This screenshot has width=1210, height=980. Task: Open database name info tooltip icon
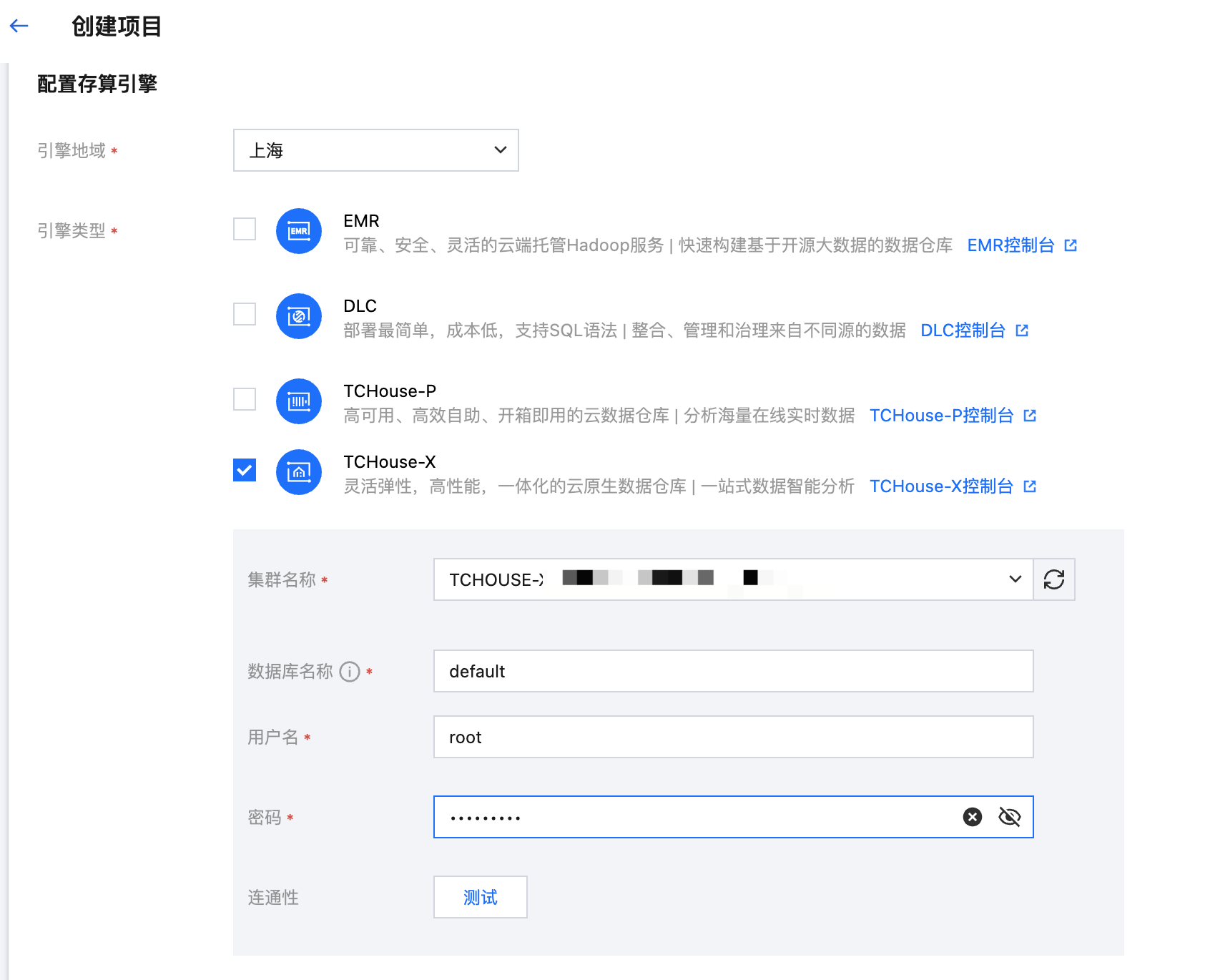pyautogui.click(x=350, y=672)
